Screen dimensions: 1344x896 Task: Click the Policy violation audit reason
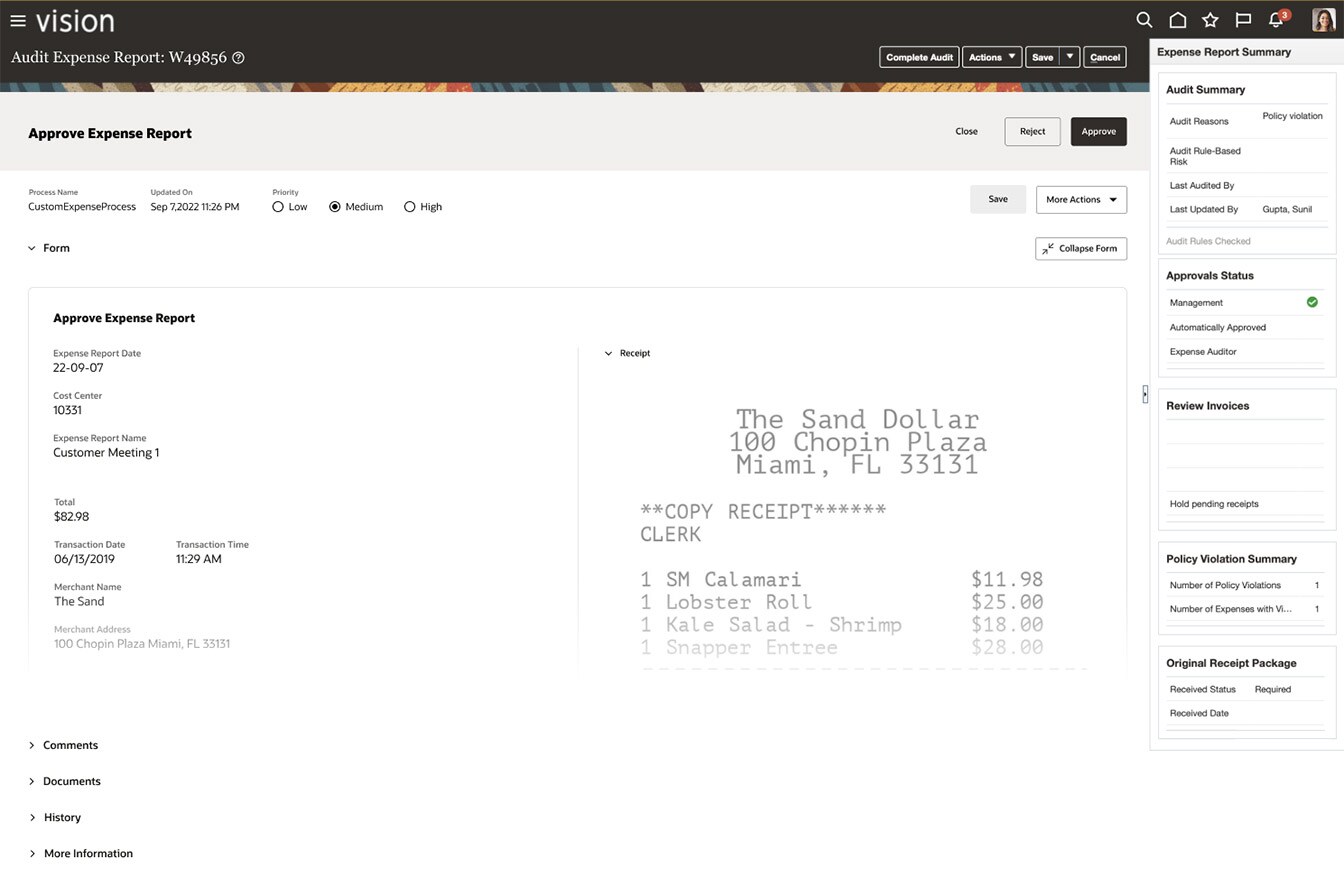(1292, 116)
